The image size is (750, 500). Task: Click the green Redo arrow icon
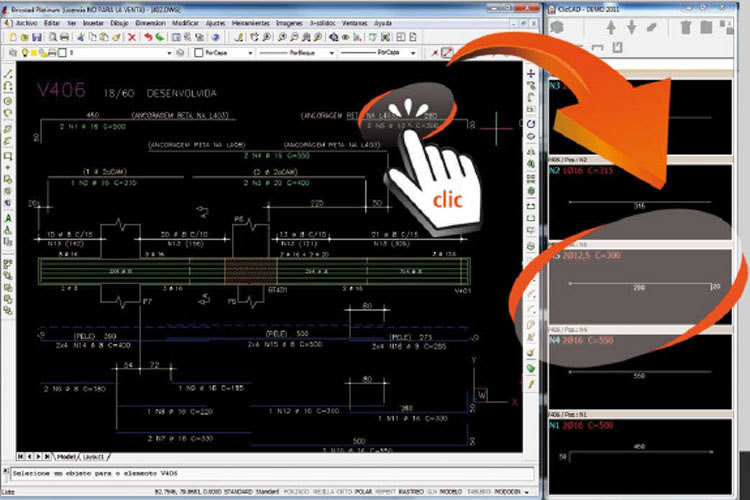[x=159, y=37]
